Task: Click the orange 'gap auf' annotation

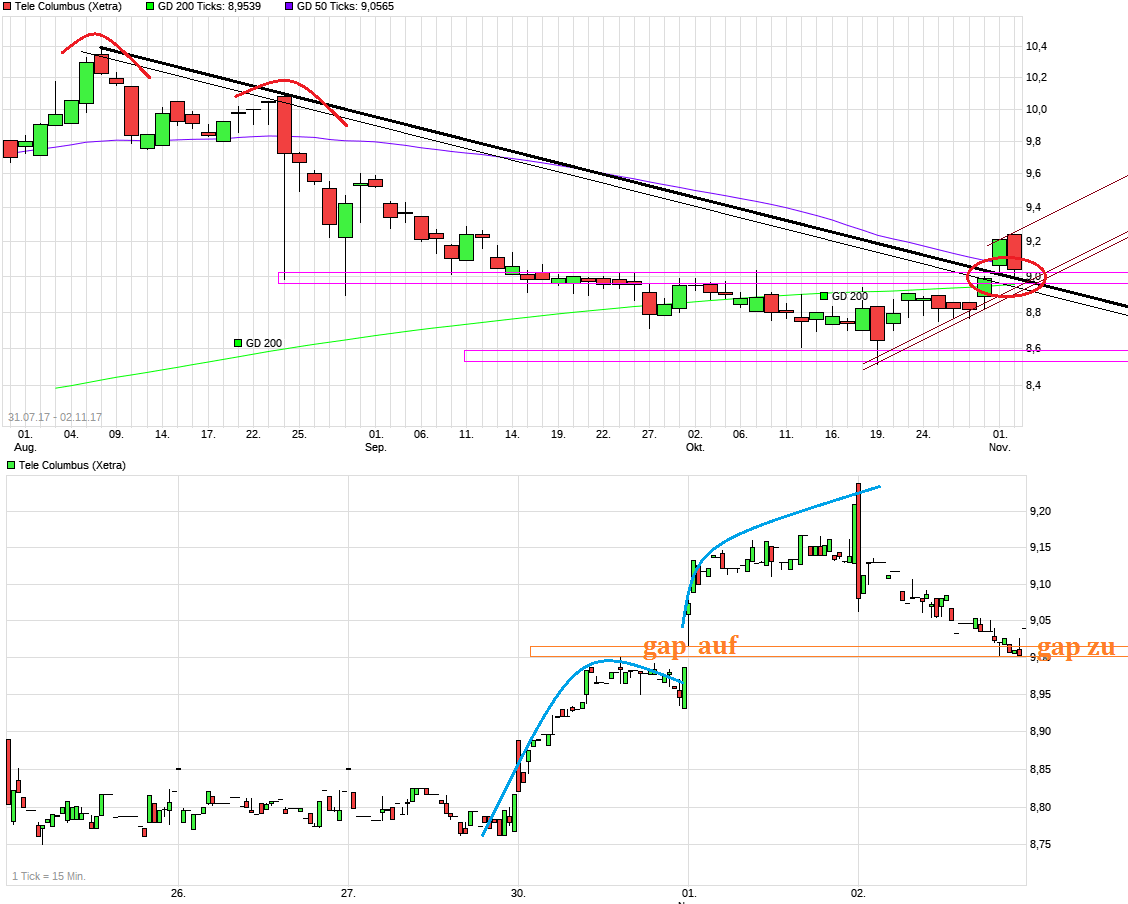Action: coord(690,646)
